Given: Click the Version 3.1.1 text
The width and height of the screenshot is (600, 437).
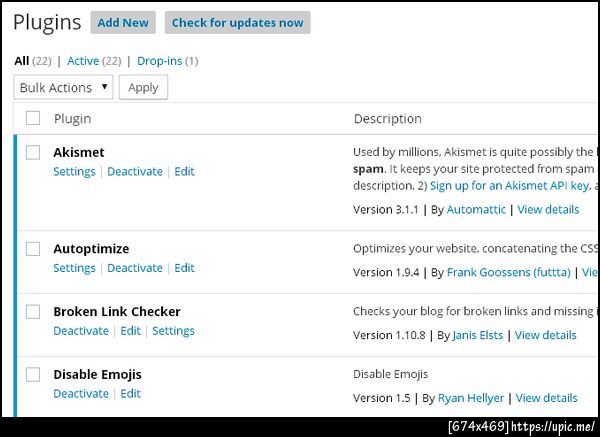Looking at the screenshot, I should click(385, 210).
